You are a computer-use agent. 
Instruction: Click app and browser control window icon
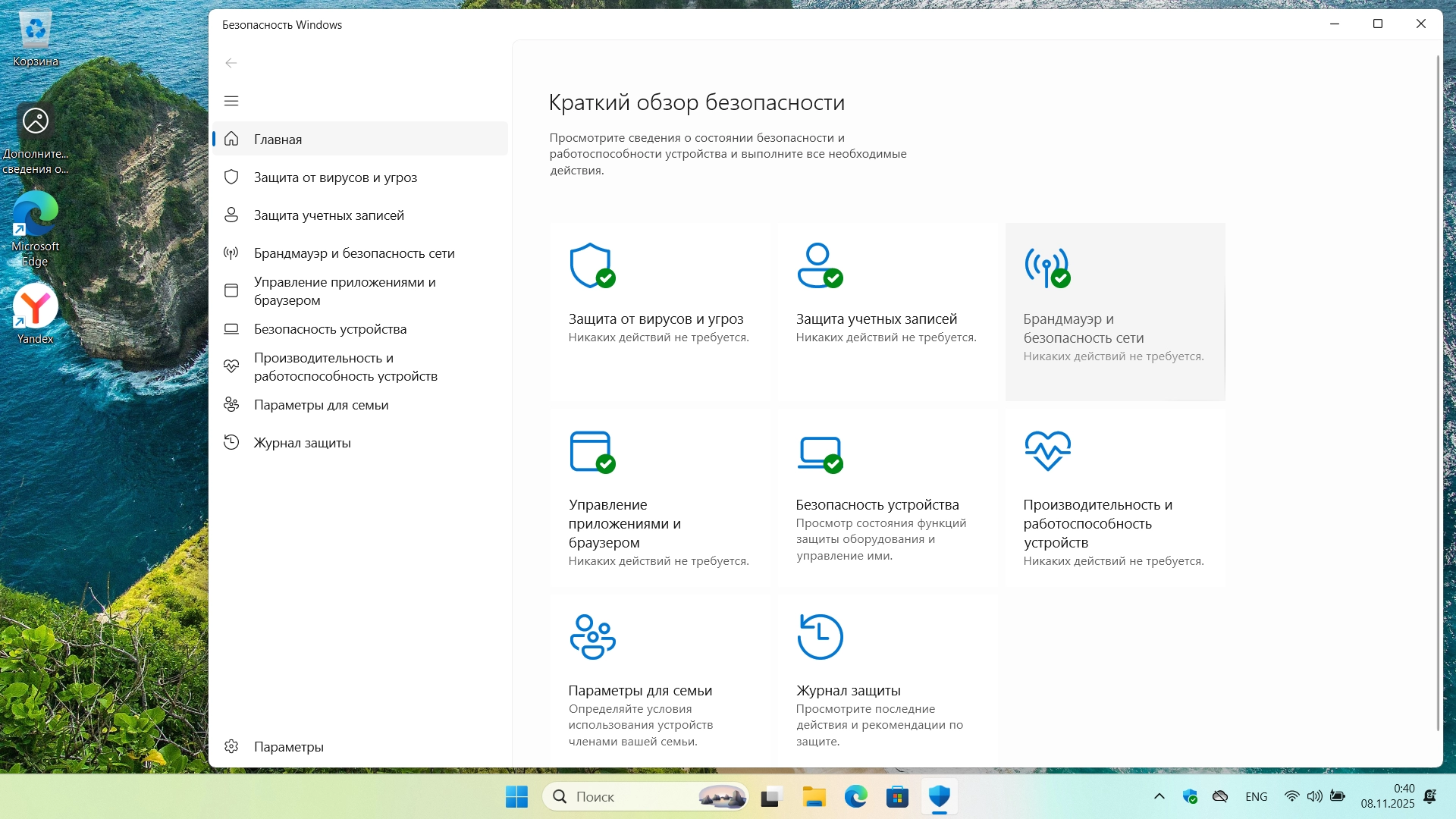pos(591,452)
